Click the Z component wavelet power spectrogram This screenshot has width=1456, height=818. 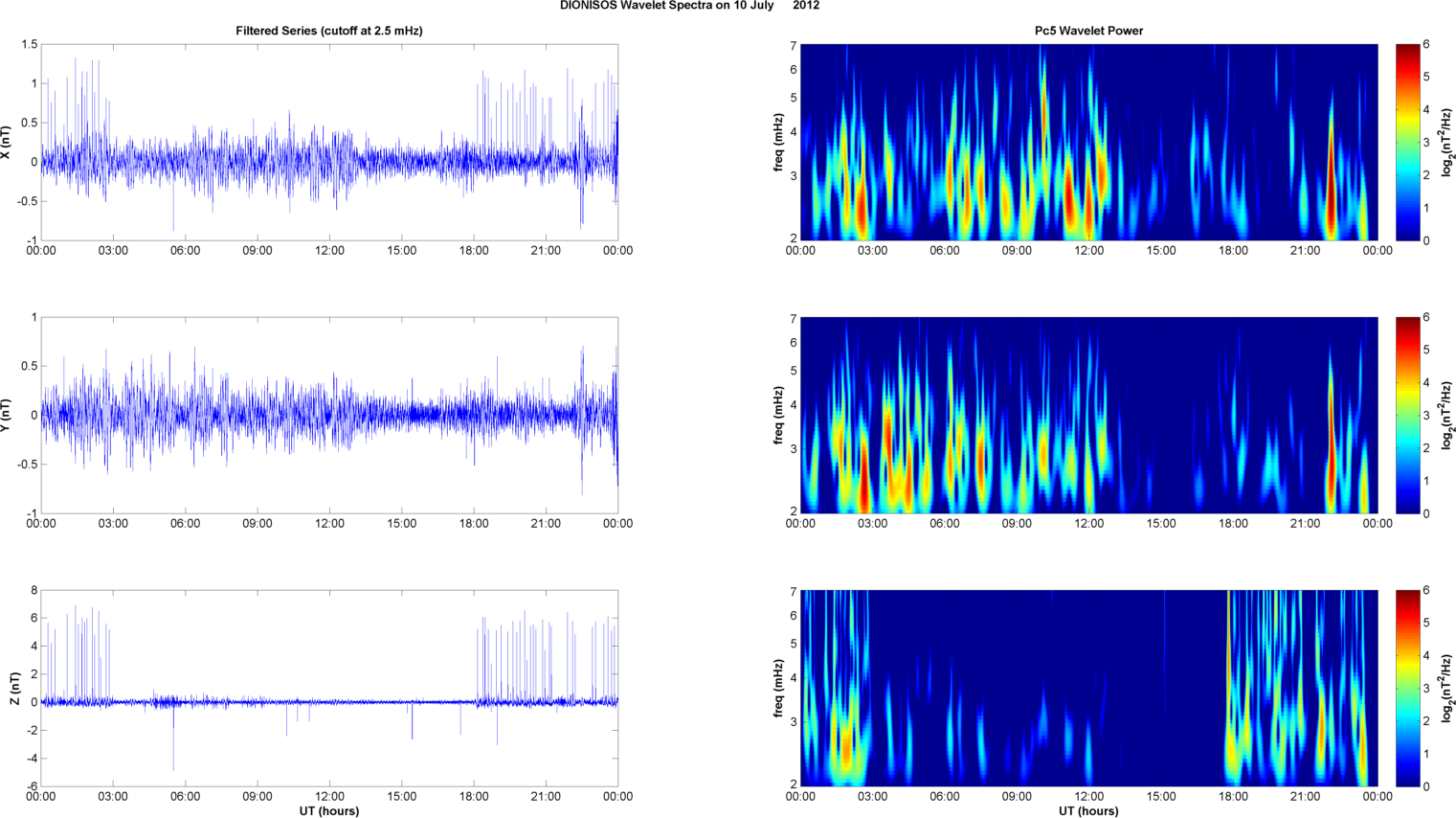[1088, 688]
